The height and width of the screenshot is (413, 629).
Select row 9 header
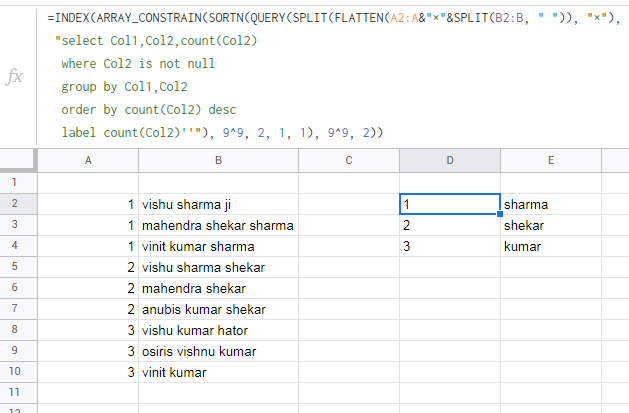18,350
